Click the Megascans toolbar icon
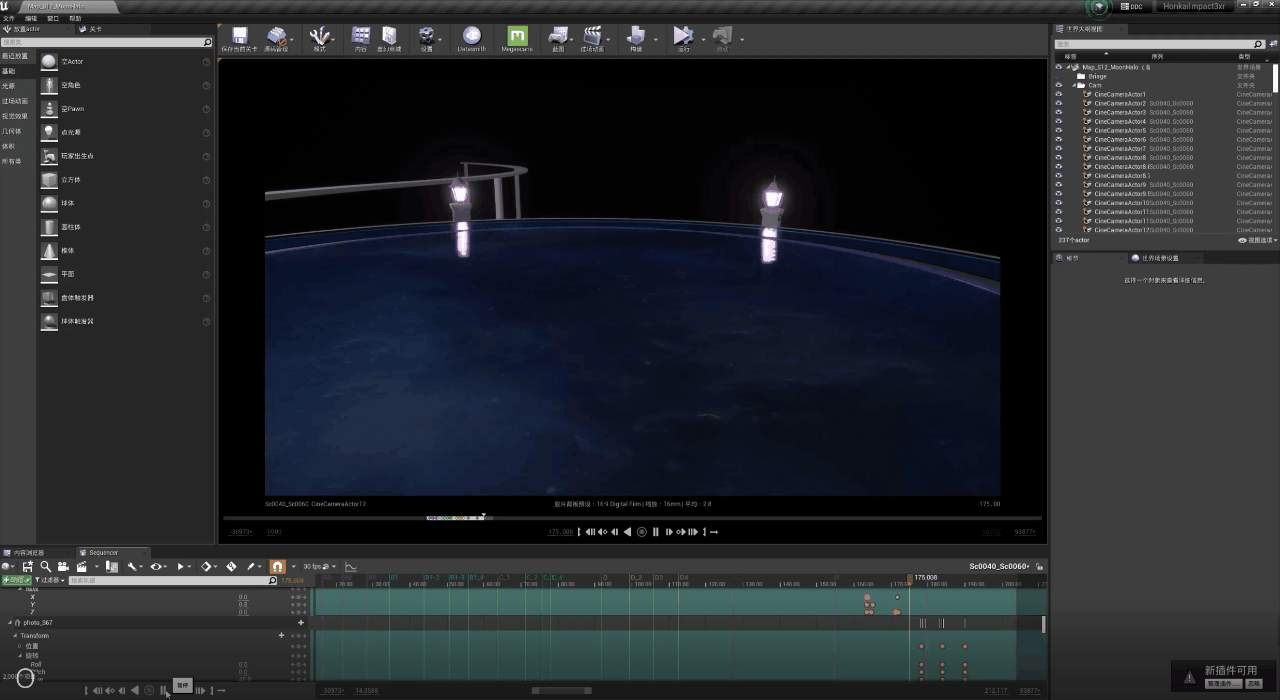 pyautogui.click(x=517, y=36)
